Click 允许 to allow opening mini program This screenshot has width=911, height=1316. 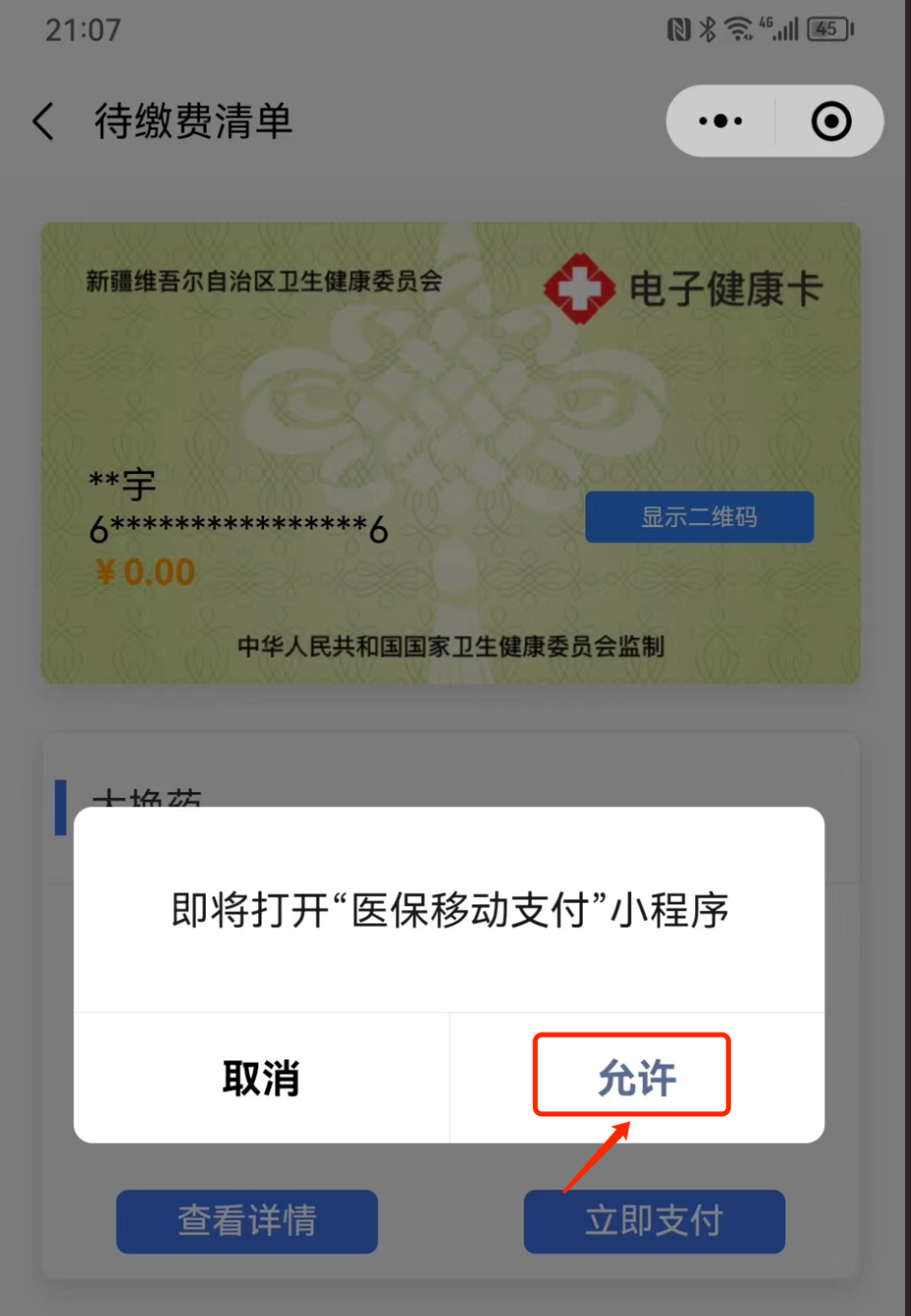click(637, 1078)
